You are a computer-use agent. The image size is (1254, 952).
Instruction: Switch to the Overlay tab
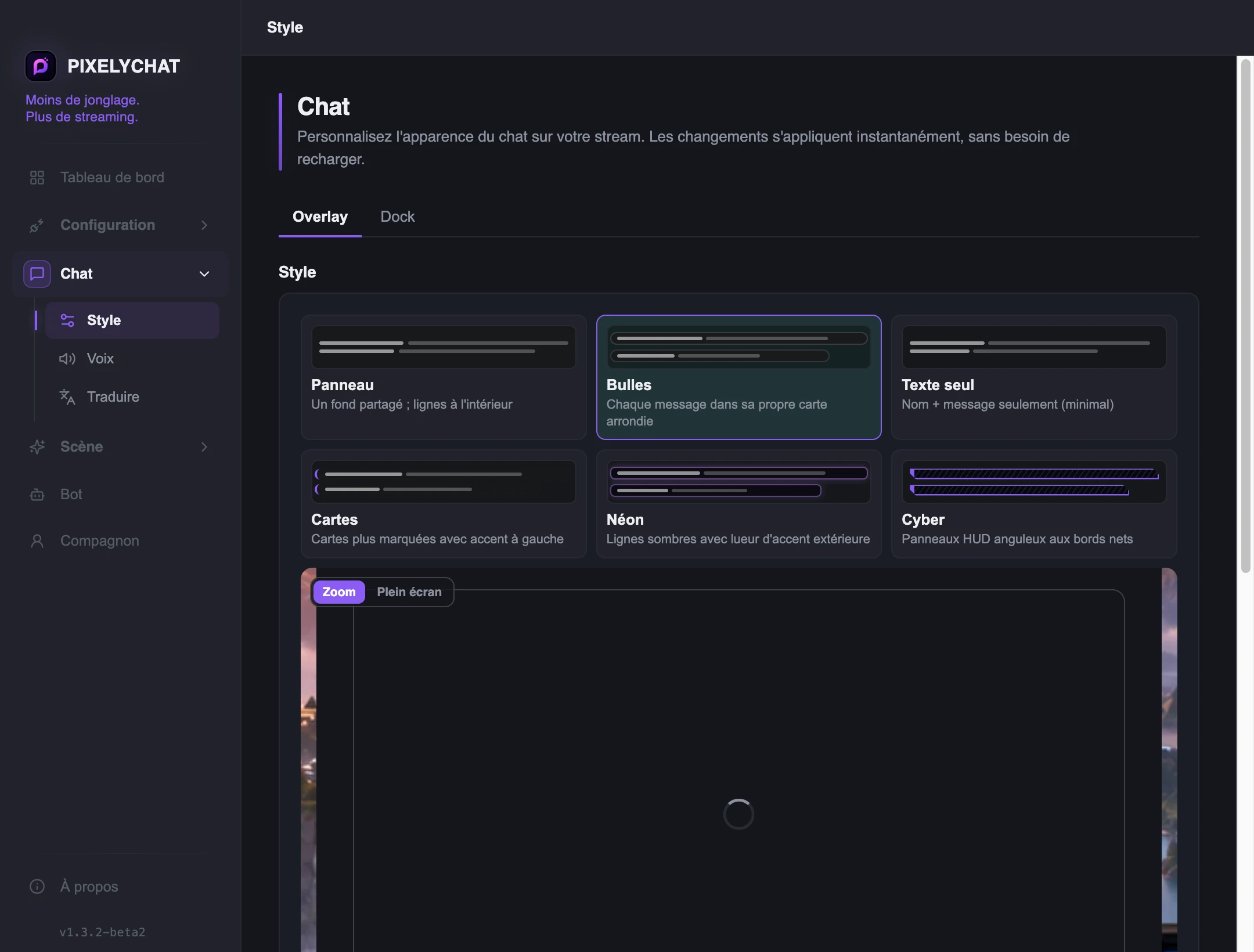[x=320, y=217]
